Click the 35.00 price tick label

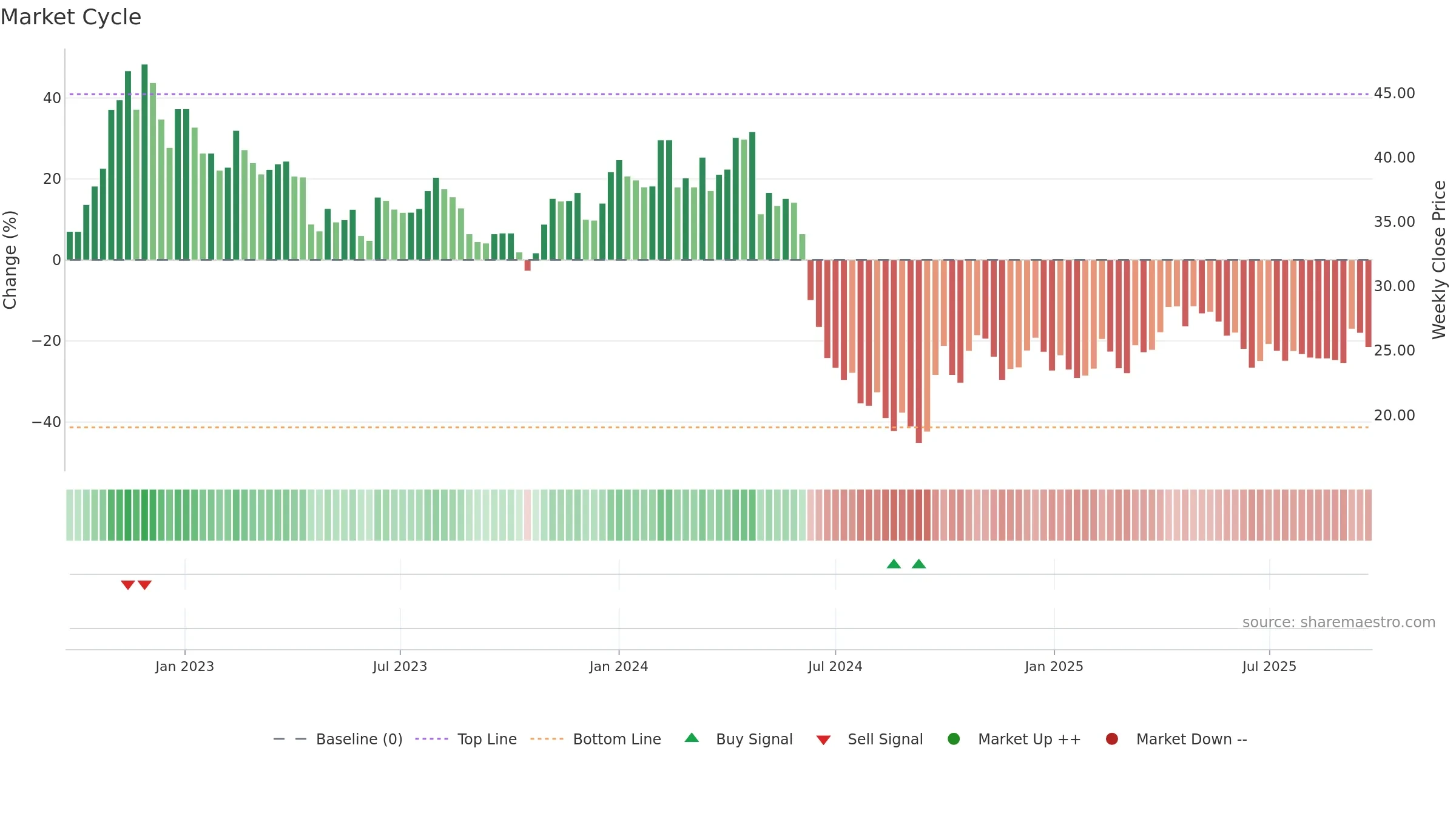(1394, 222)
